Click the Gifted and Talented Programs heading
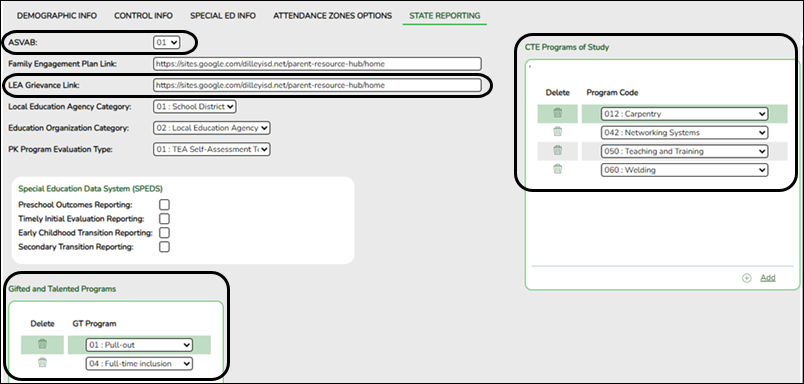The image size is (804, 384). click(x=62, y=289)
